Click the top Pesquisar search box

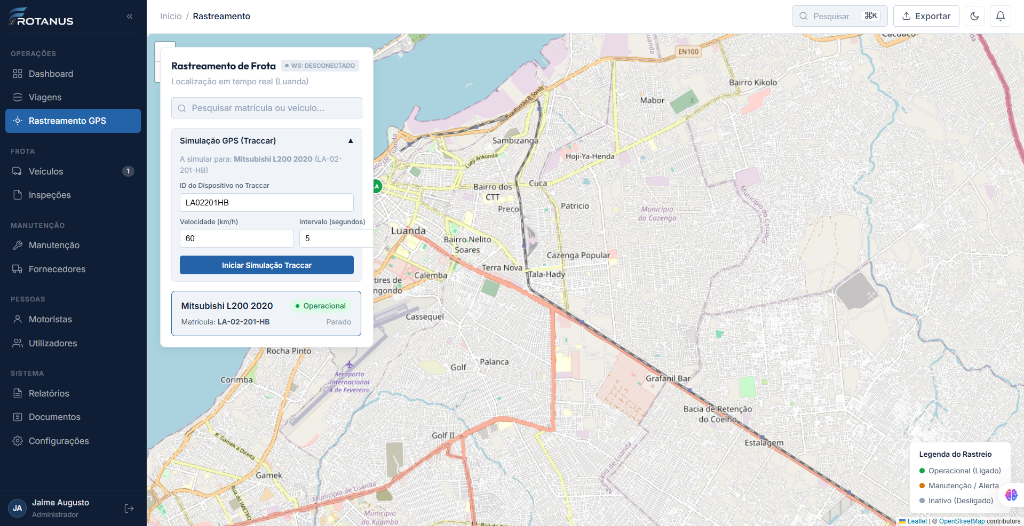840,16
